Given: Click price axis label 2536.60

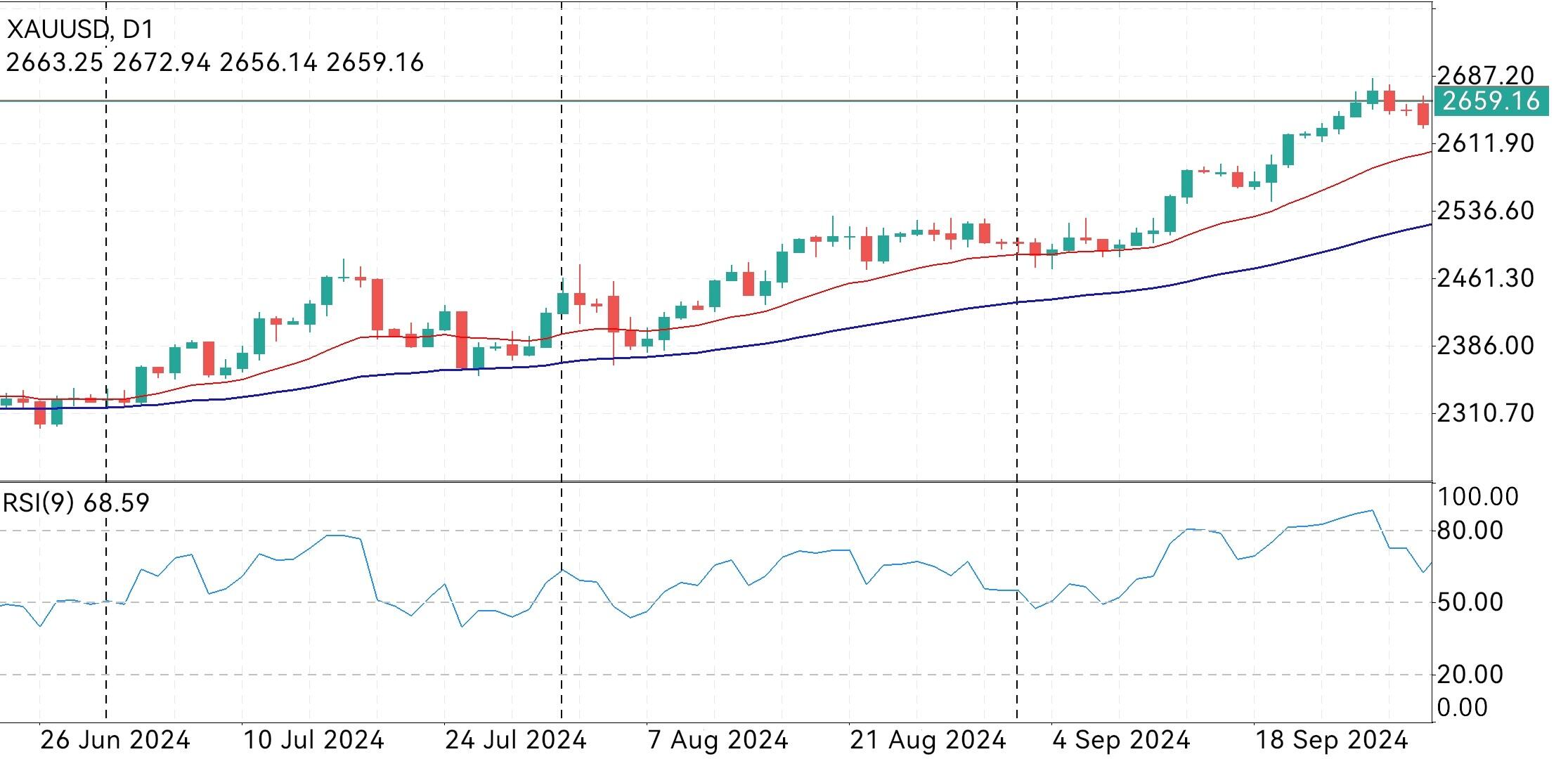Looking at the screenshot, I should pyautogui.click(x=1486, y=210).
